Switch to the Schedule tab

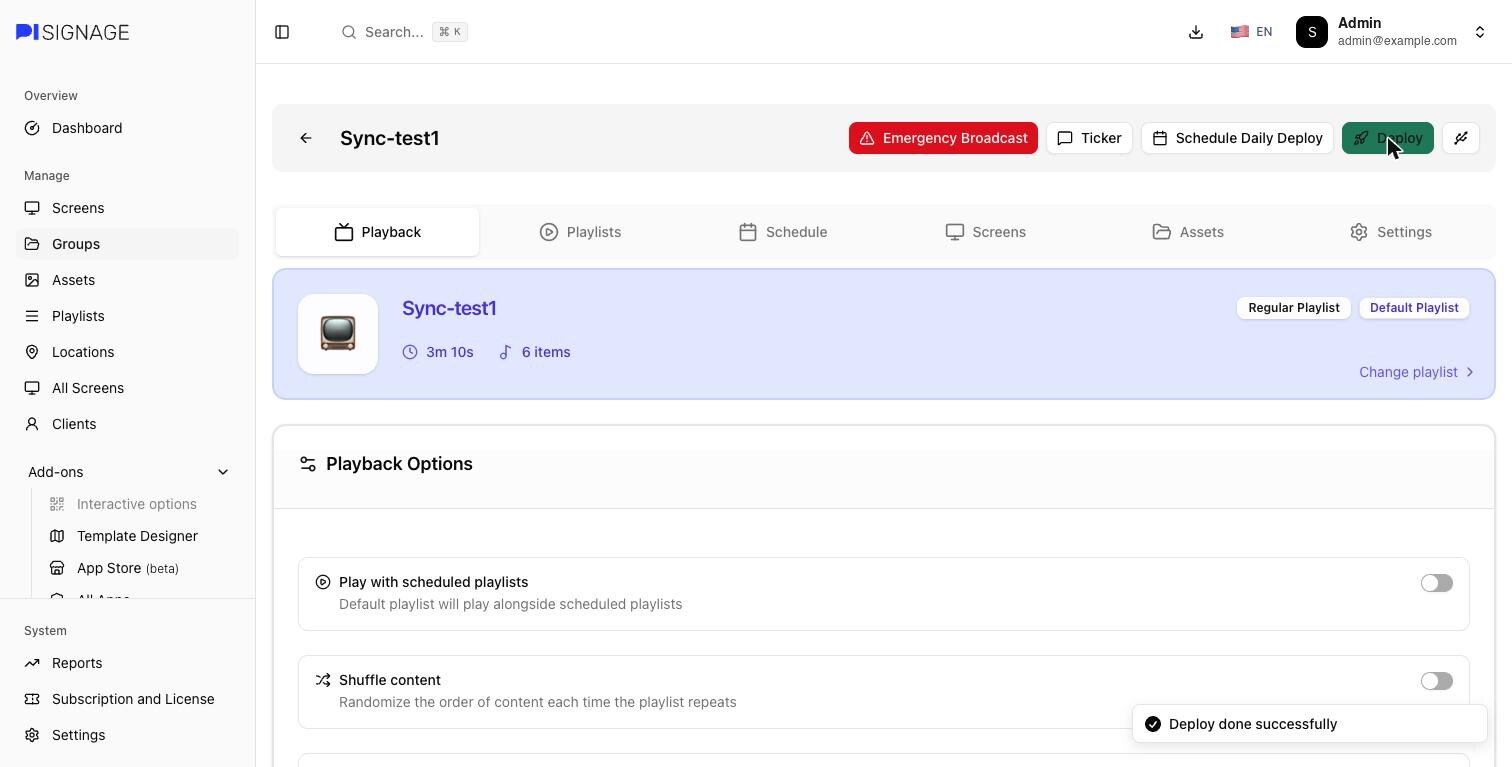pyautogui.click(x=783, y=232)
